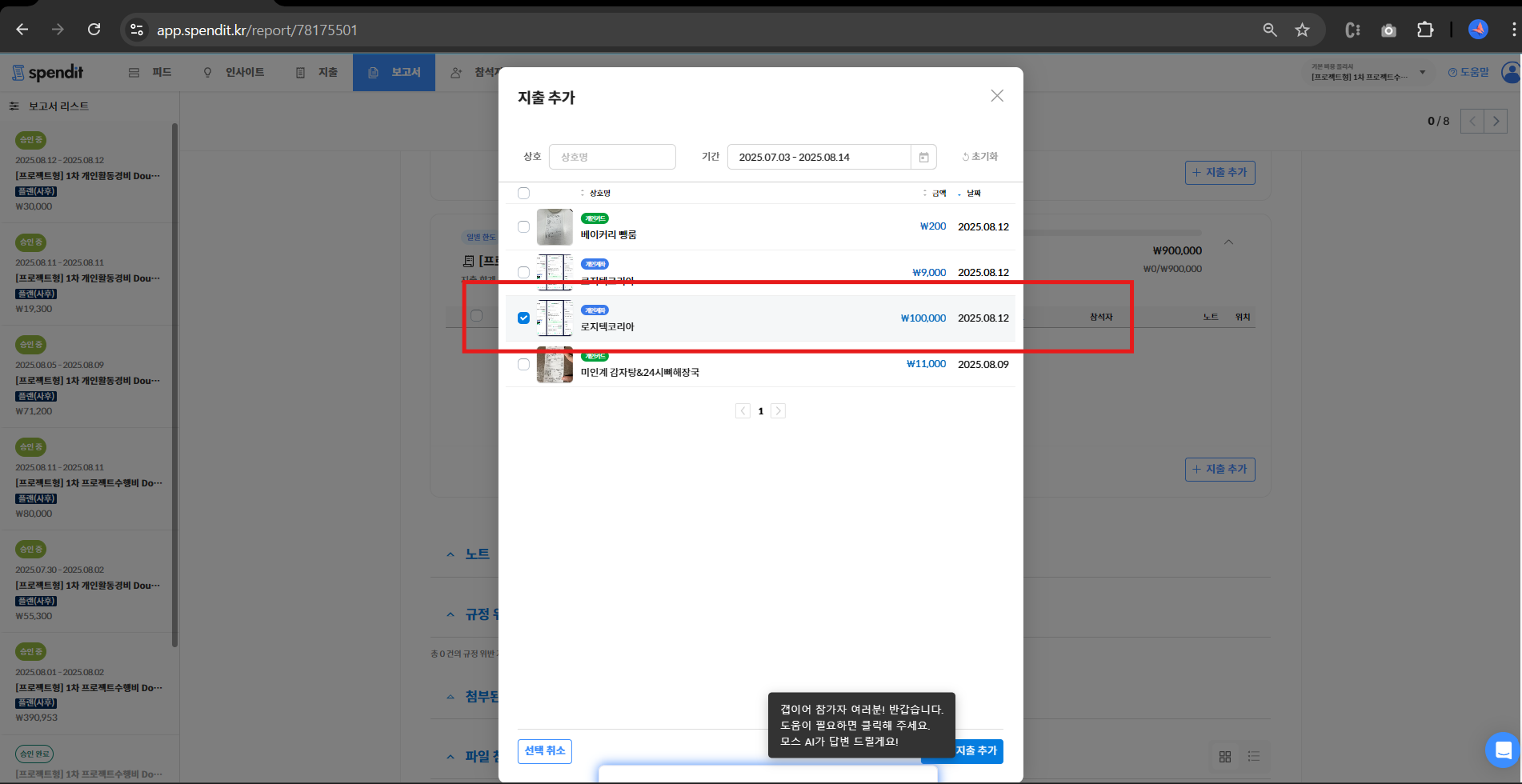Image resolution: width=1522 pixels, height=784 pixels.
Task: Click the 상호명 search input
Action: coord(612,157)
